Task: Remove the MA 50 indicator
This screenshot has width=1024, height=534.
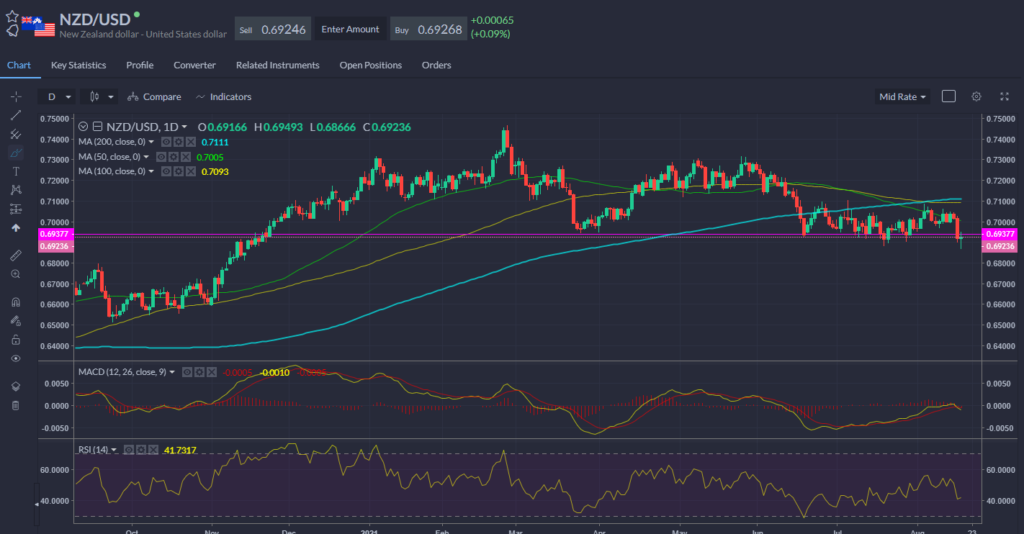Action: [x=185, y=157]
